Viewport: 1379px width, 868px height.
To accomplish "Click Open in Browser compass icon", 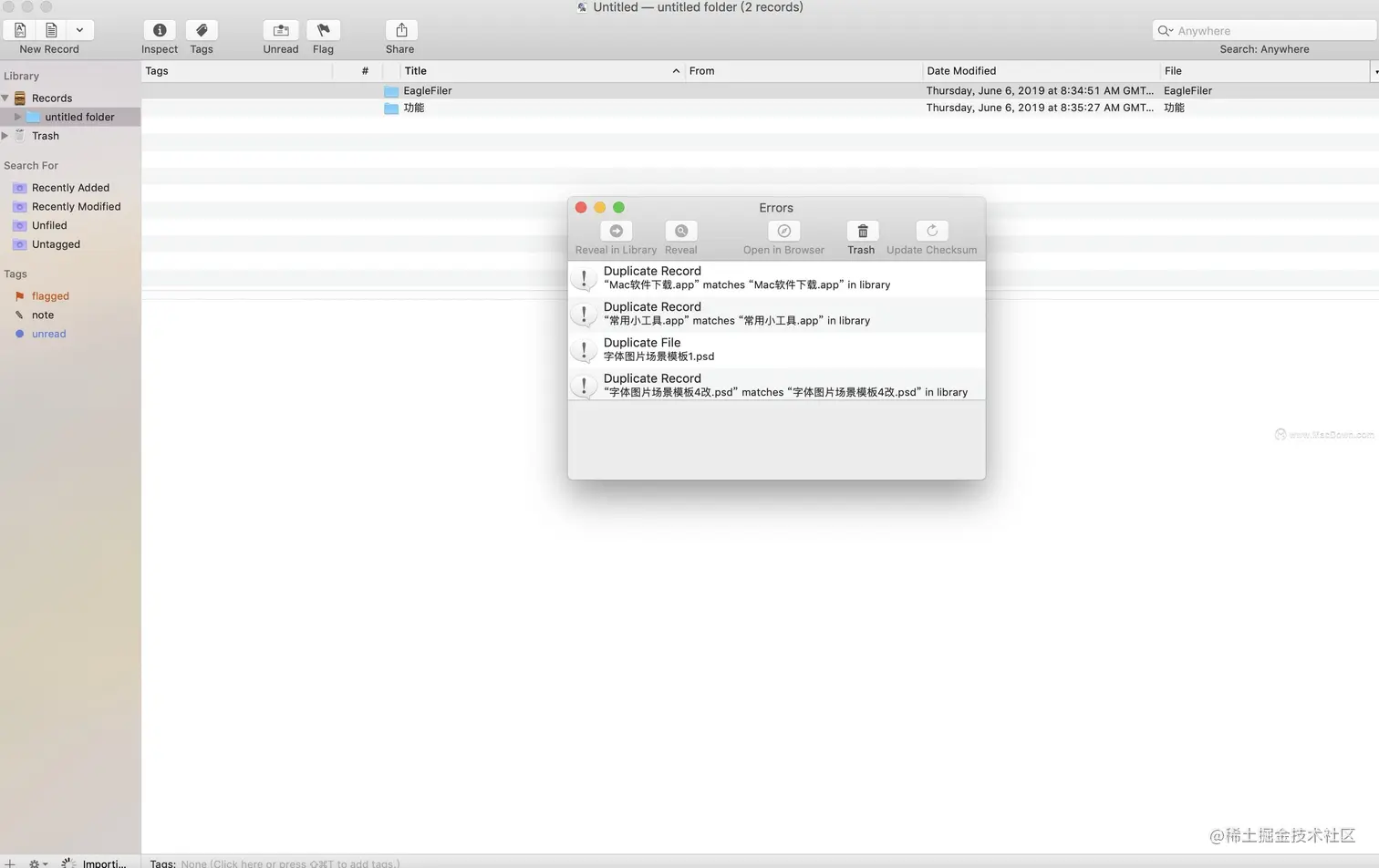I will pos(783,232).
